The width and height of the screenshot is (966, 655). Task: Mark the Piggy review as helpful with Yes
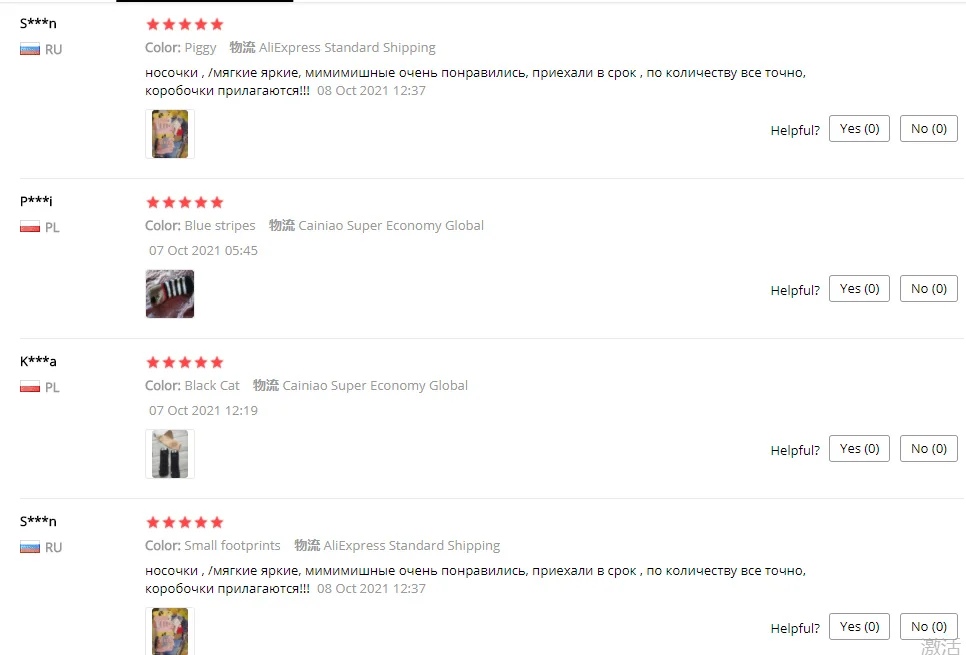[859, 128]
